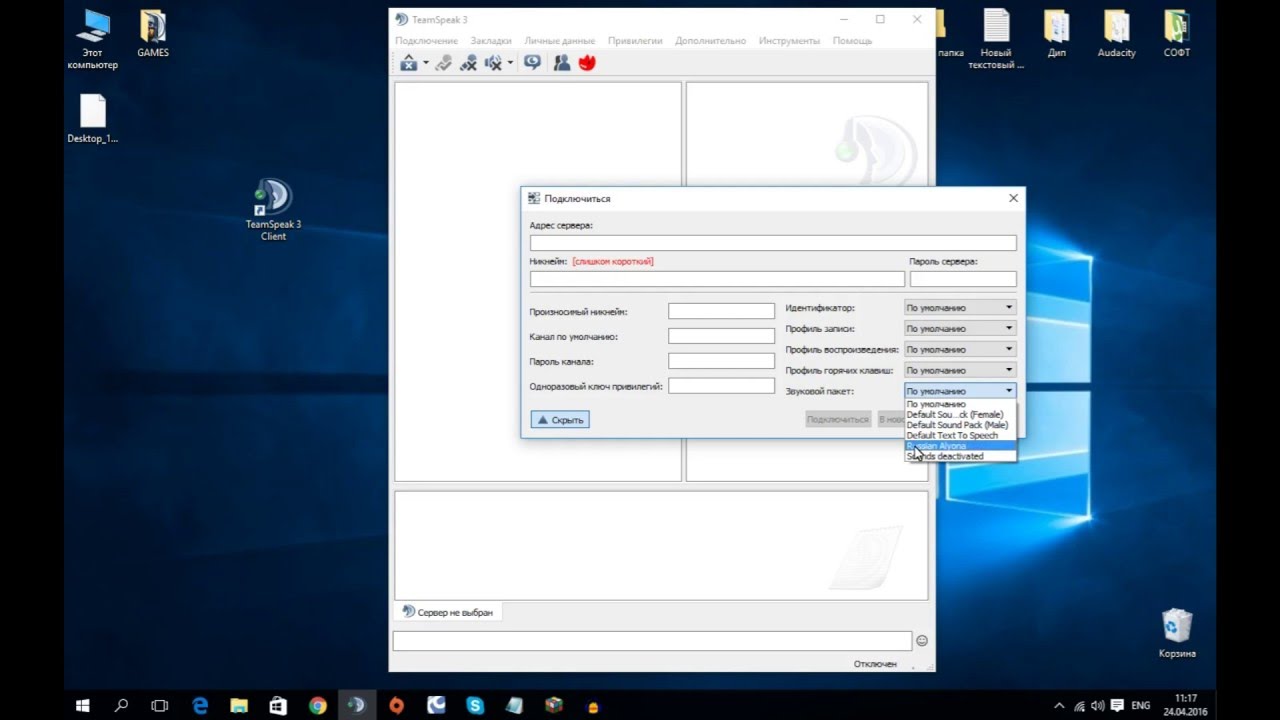Choose 'По умолчанию' in the open sound pack list
This screenshot has width=1280, height=720.
click(960, 404)
